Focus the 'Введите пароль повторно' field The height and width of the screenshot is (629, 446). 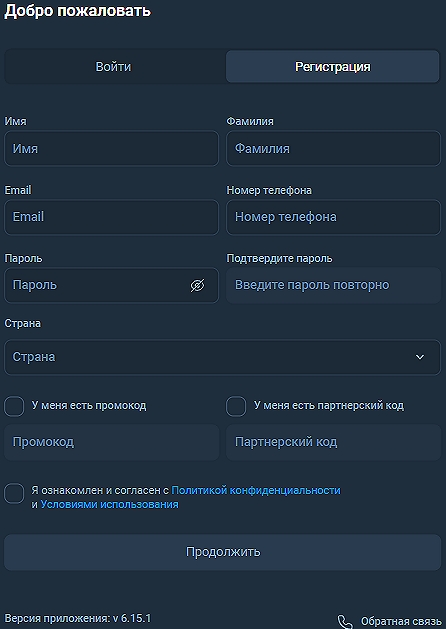[x=334, y=285]
